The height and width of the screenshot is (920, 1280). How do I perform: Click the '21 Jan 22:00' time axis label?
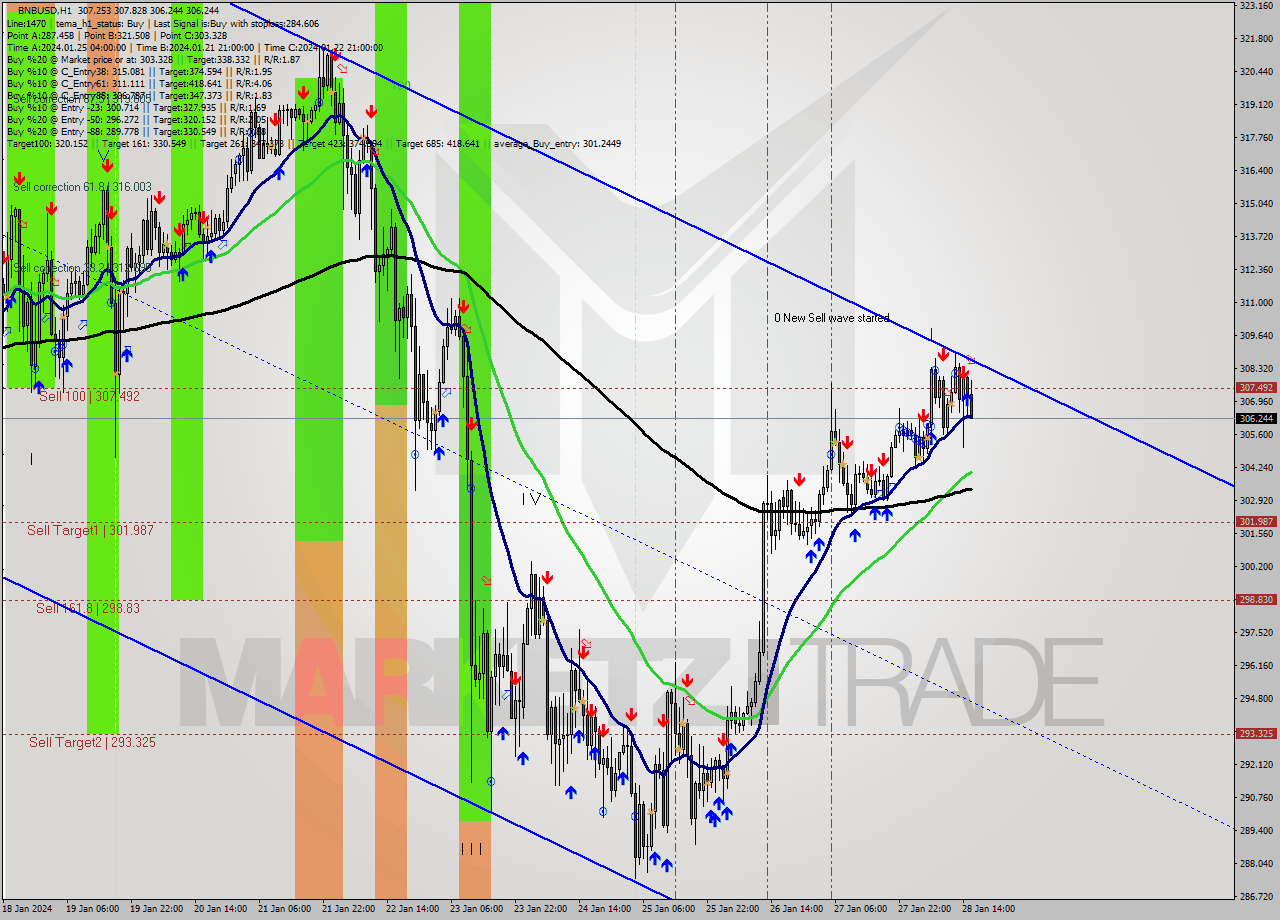[x=348, y=909]
